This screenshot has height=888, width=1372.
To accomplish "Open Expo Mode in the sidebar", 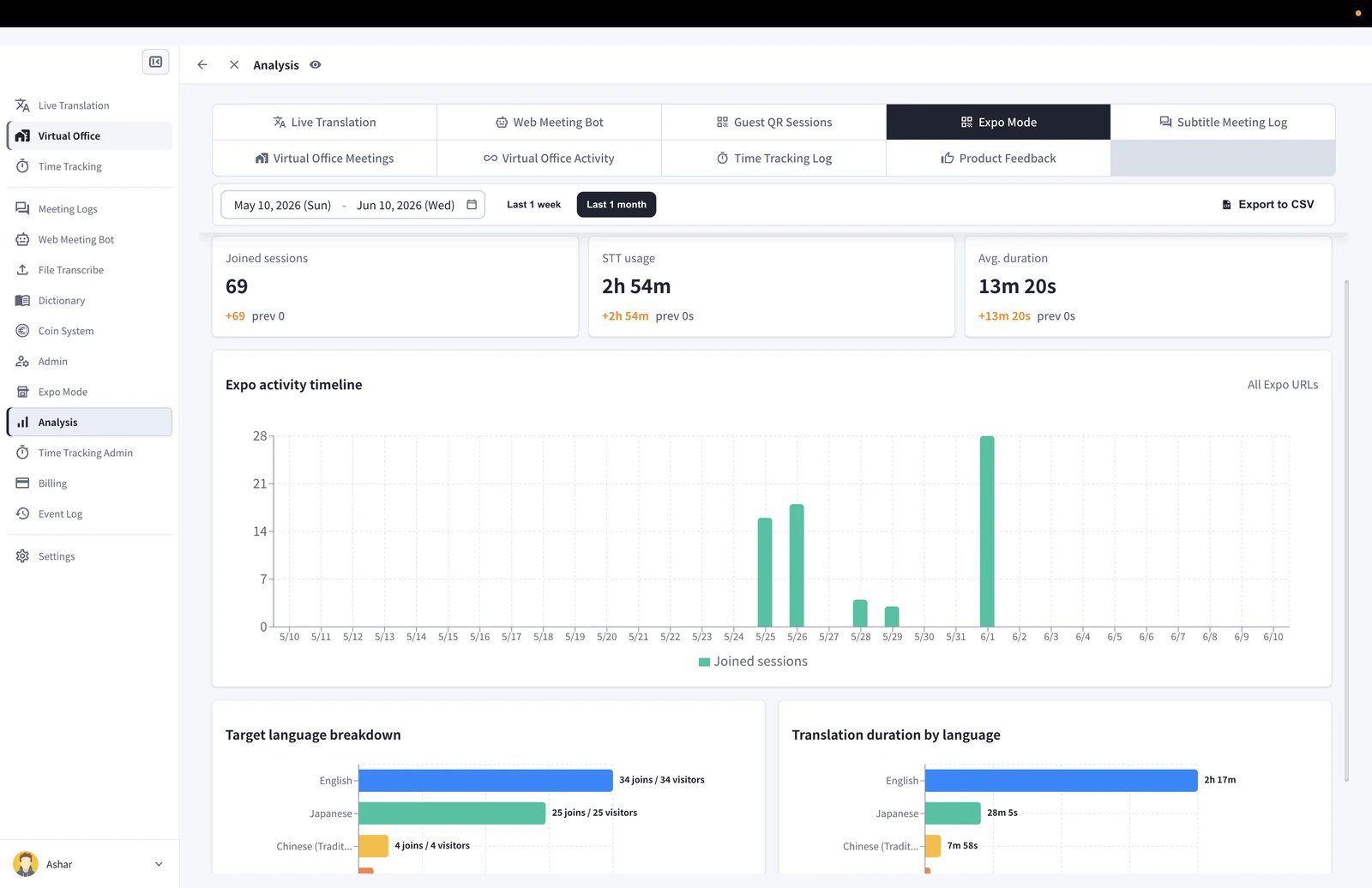I will click(x=89, y=392).
